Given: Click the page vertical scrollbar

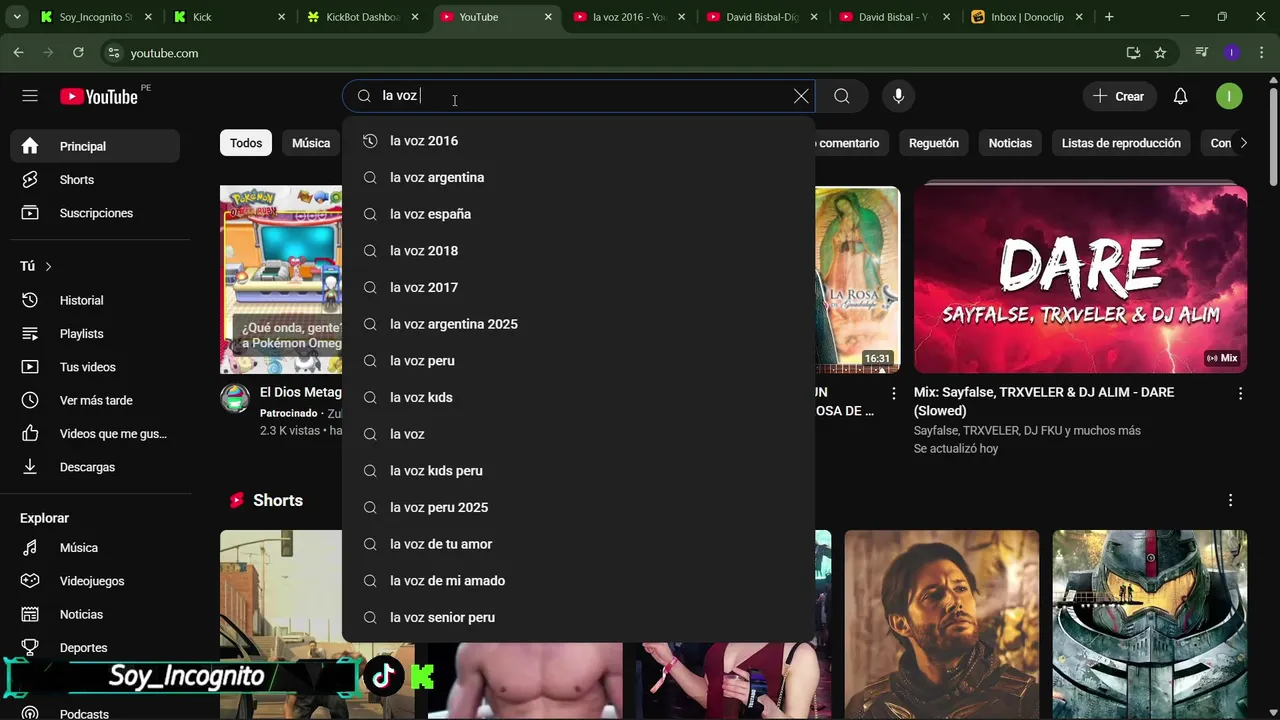Looking at the screenshot, I should pos(1273,135).
